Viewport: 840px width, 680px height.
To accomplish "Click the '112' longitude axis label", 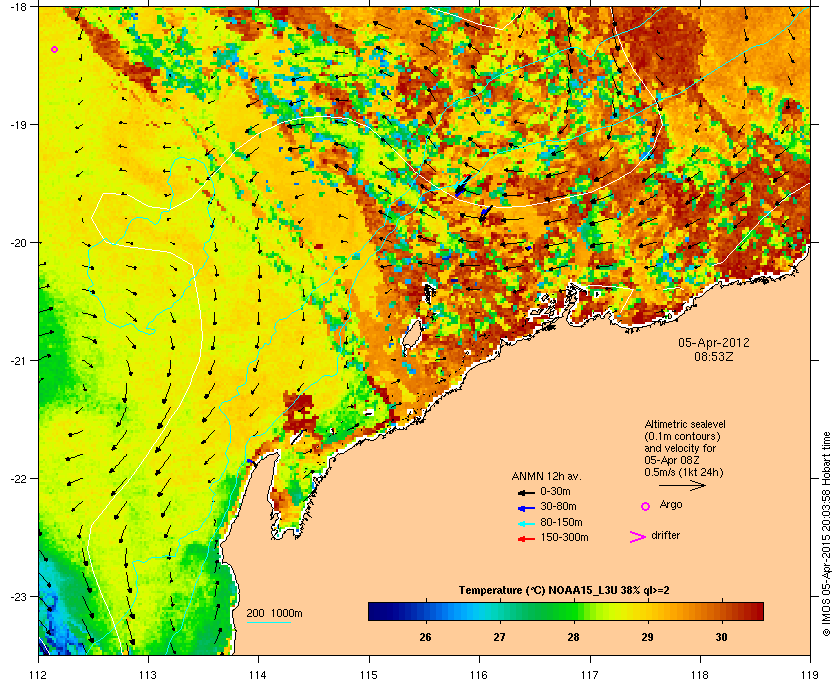I will pyautogui.click(x=38, y=674).
